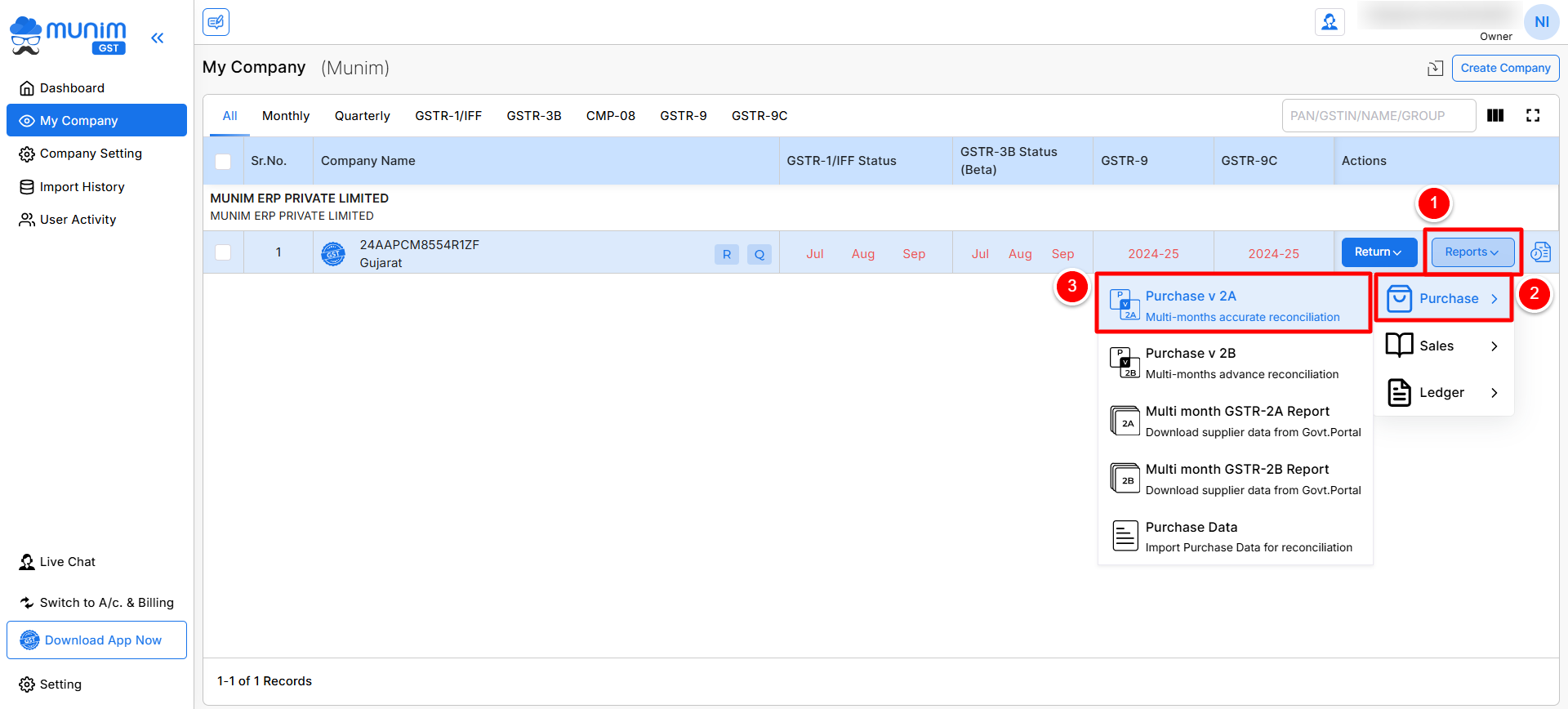Open My Company in sidebar
Viewport: 1568px width, 709px height.
(96, 120)
